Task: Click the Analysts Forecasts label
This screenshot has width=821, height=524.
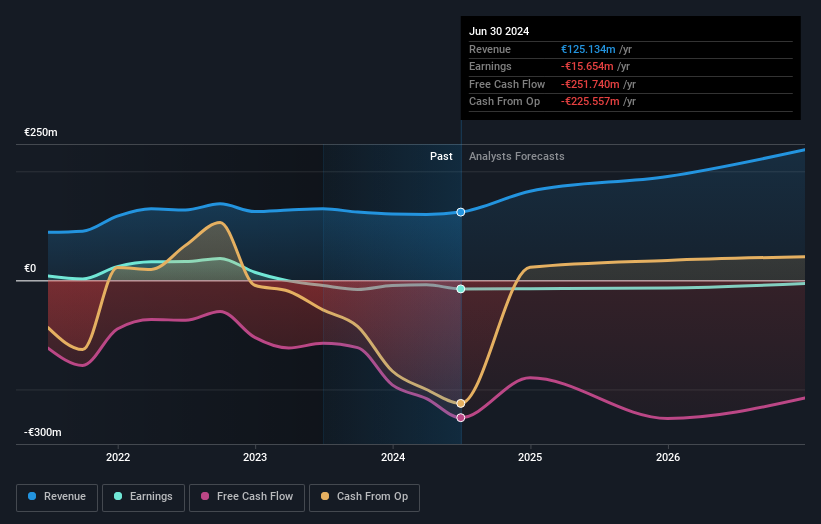Action: [517, 157]
